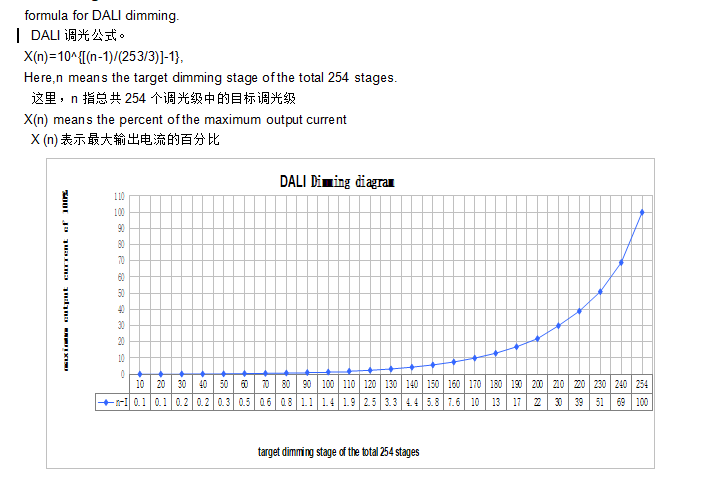This screenshot has width=712, height=496.
Task: Click the vertical y-axis title "maximum output current"
Action: click(66, 280)
